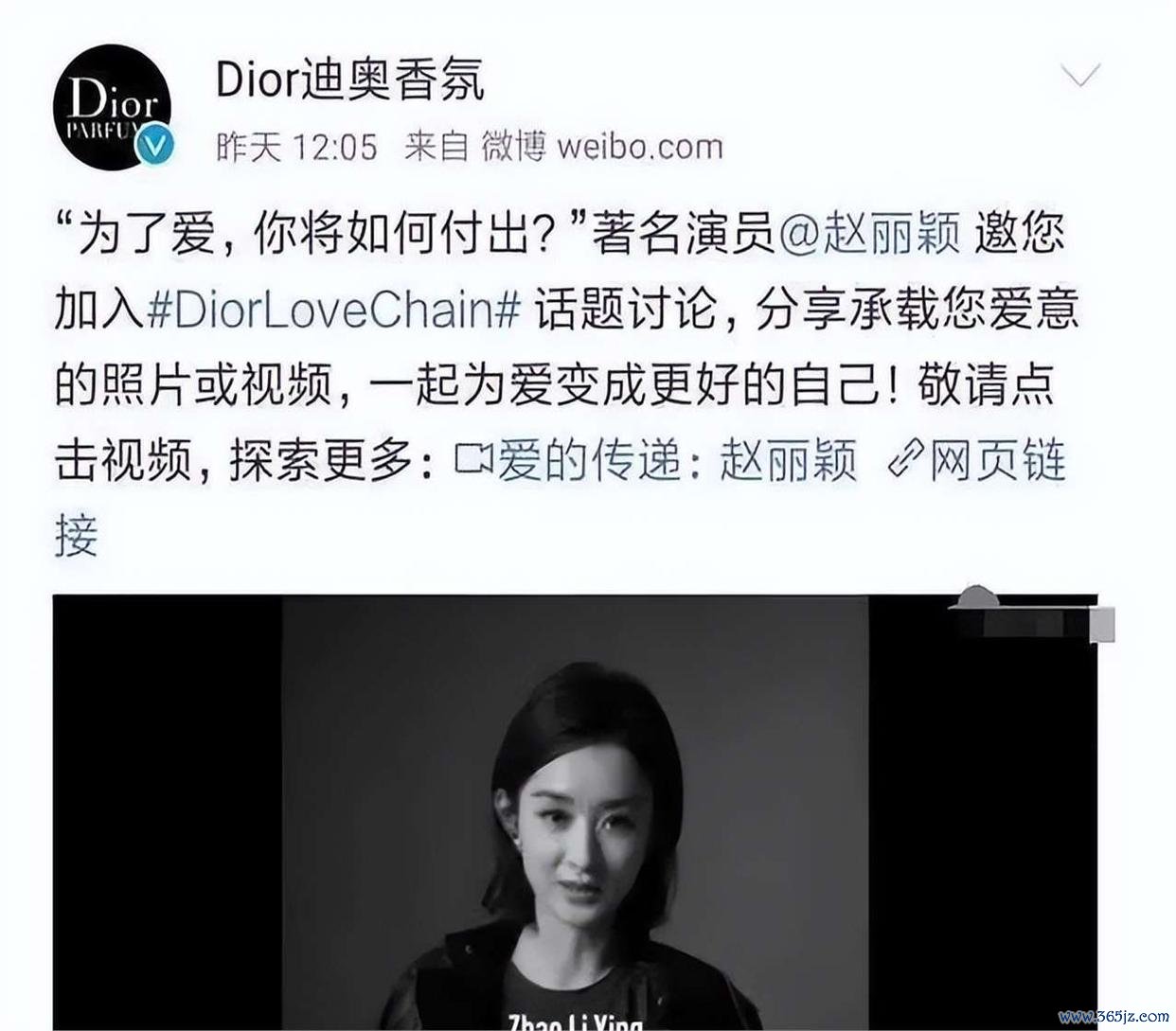Open the 网页链接 web page link
The height and width of the screenshot is (1031, 1176).
(x=998, y=460)
